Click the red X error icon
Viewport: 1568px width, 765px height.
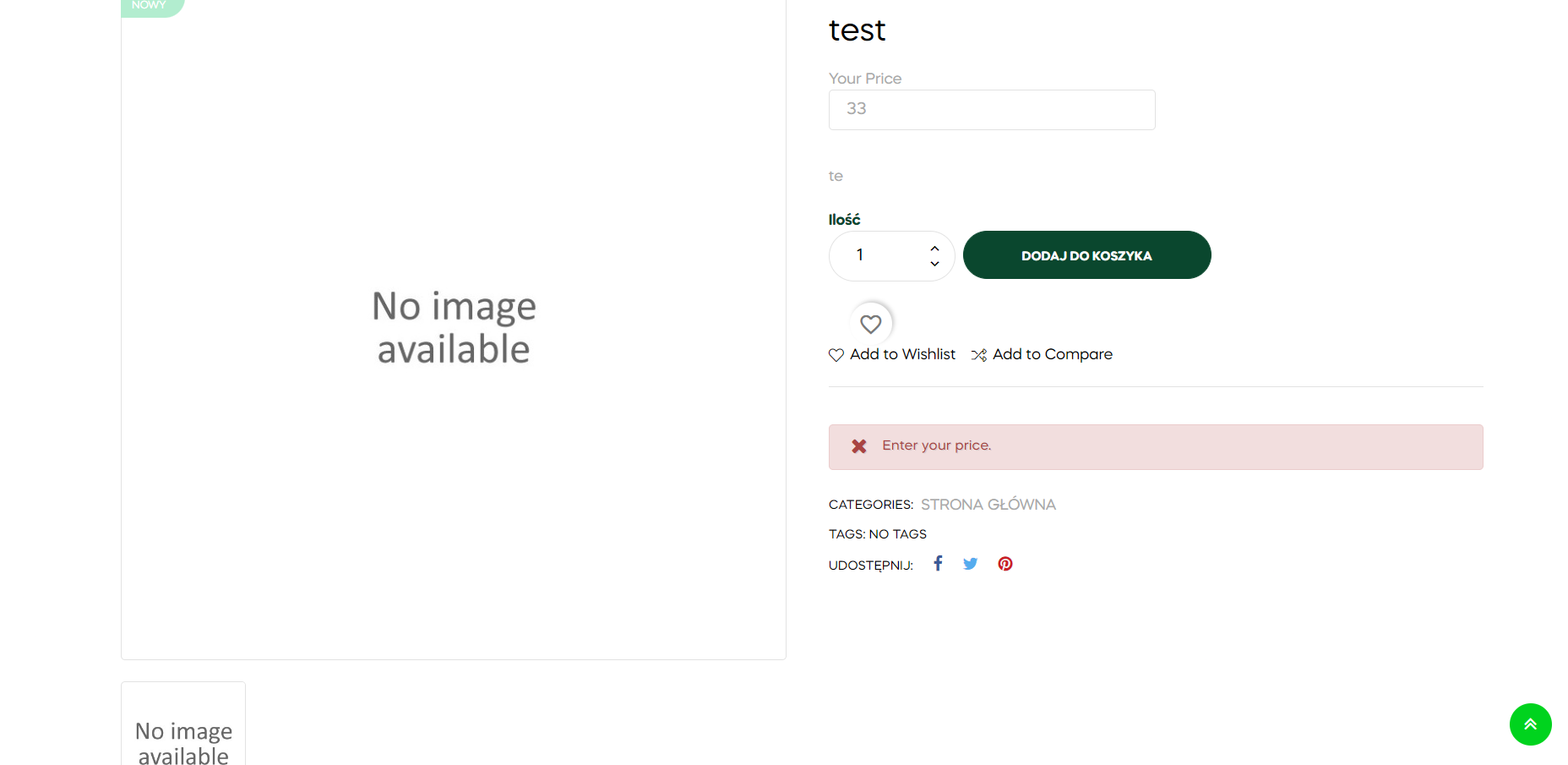(x=858, y=446)
